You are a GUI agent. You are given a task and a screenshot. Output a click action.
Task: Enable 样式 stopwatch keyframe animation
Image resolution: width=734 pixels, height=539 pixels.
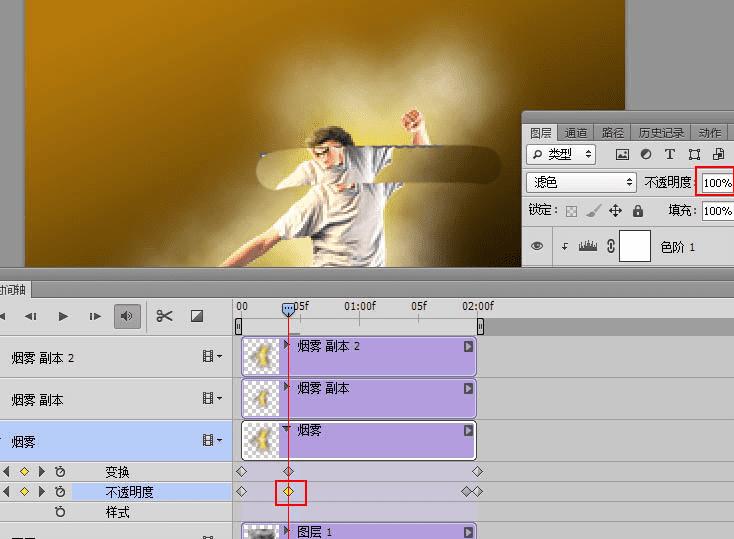pos(60,512)
